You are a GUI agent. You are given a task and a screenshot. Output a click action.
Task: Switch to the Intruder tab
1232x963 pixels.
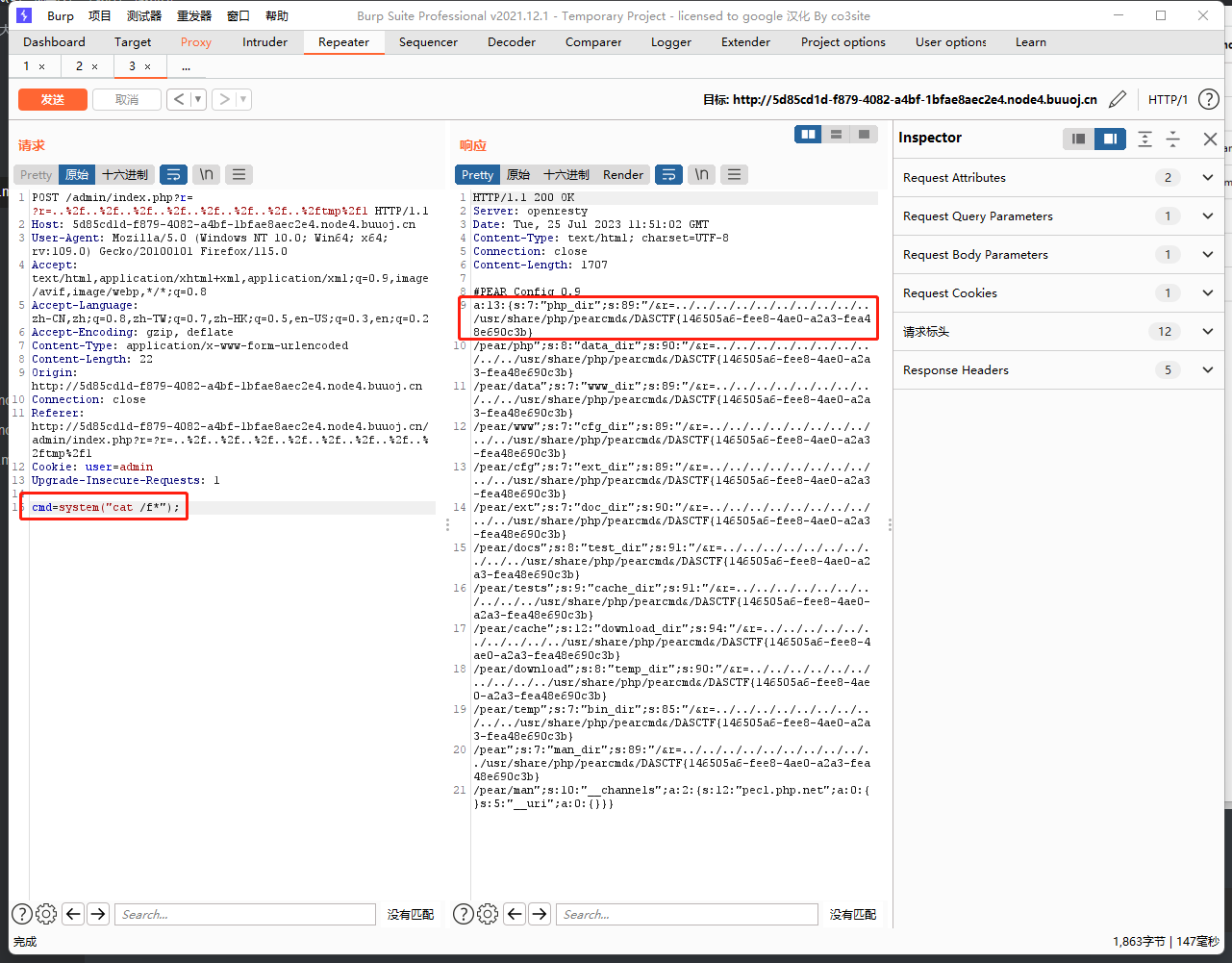click(x=265, y=42)
